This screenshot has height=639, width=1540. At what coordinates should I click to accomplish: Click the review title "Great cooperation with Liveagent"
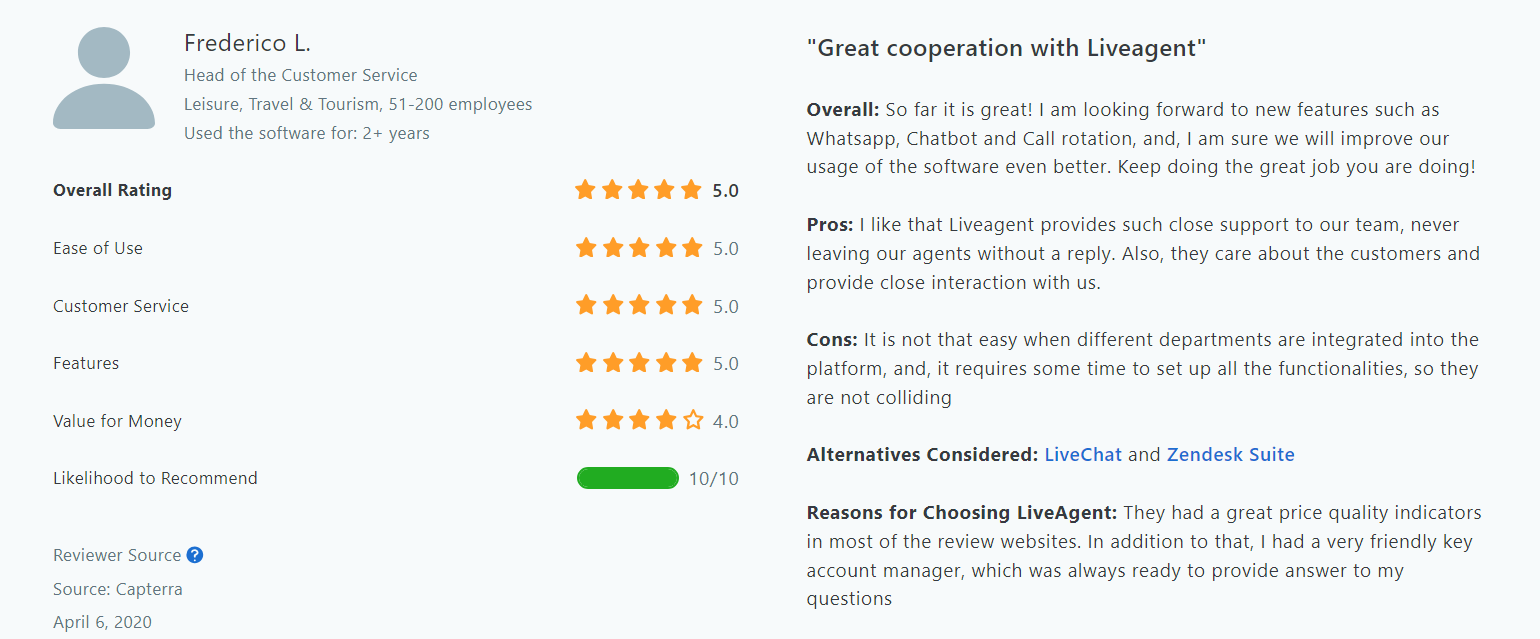click(1006, 48)
